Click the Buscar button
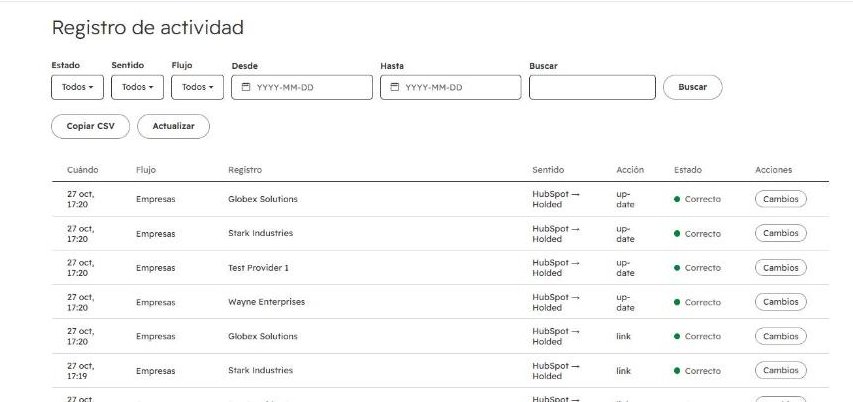853x402 pixels. pos(693,87)
